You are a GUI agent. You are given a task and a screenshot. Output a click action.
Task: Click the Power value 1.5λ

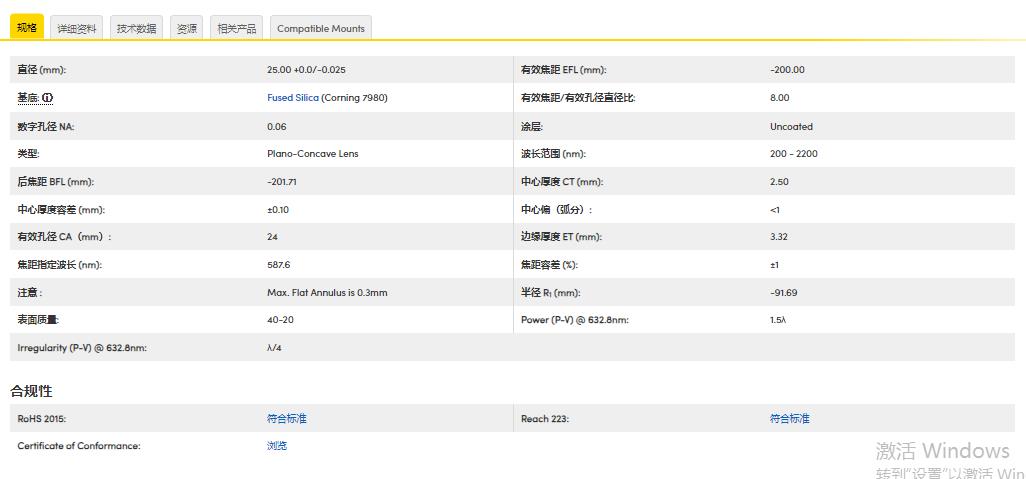[x=778, y=320]
